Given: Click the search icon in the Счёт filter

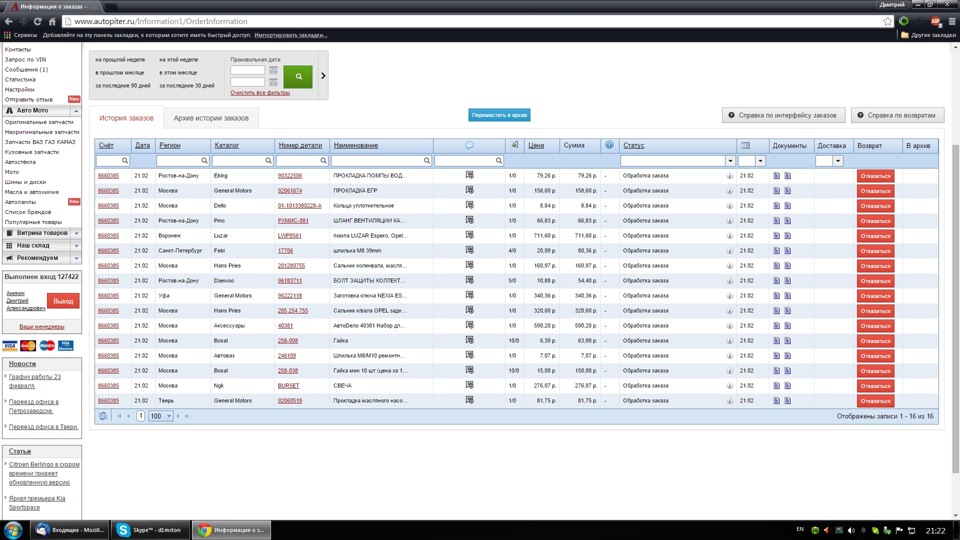Looking at the screenshot, I should [x=124, y=160].
